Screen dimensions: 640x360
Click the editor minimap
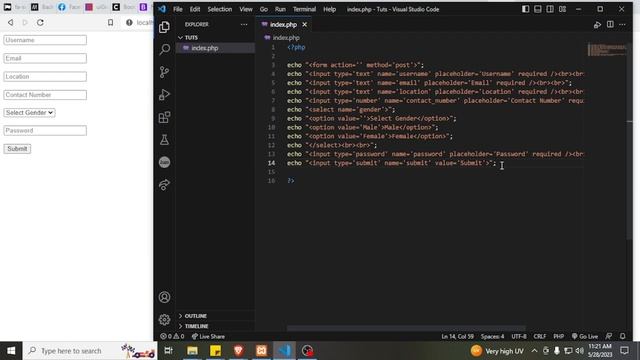pyautogui.click(x=607, y=50)
